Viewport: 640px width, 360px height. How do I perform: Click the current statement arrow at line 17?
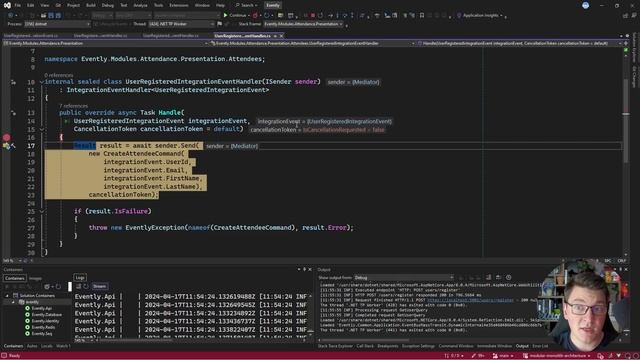(6, 146)
